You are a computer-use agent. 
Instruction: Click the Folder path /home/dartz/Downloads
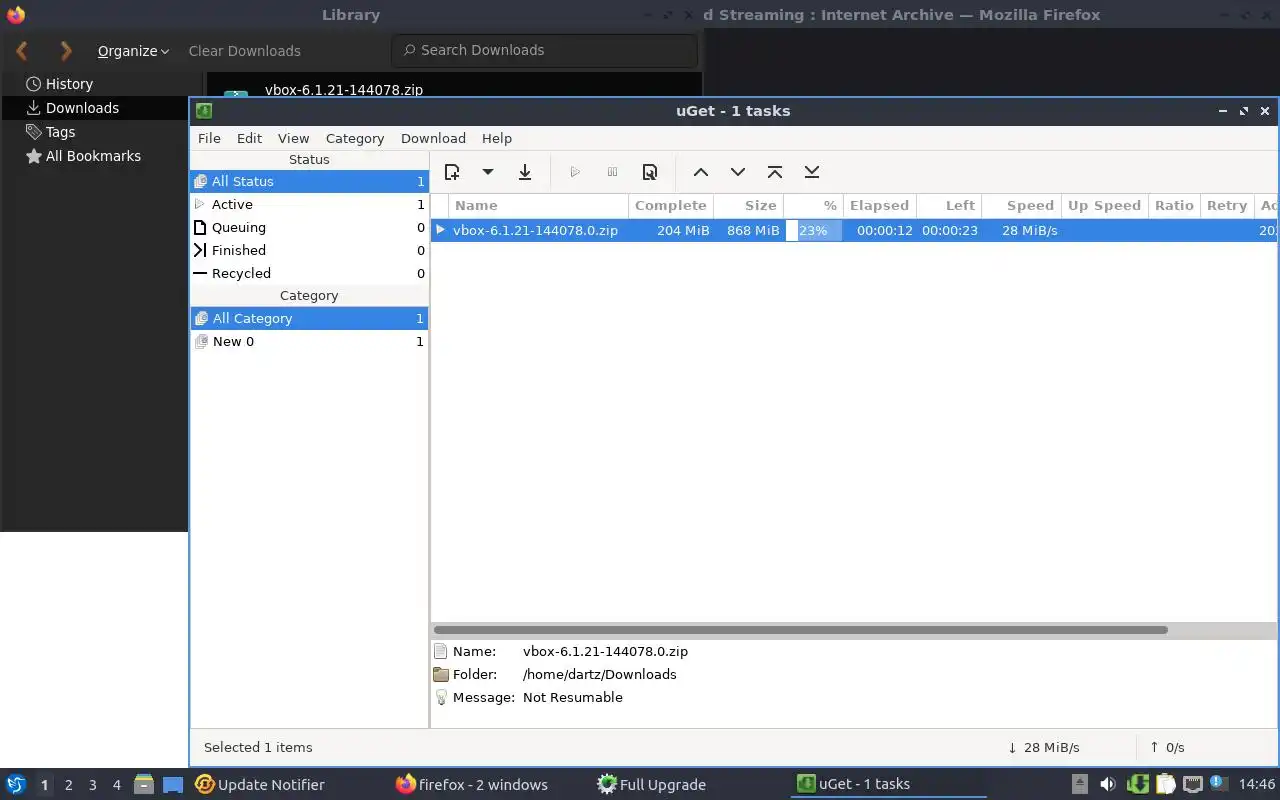coord(599,674)
